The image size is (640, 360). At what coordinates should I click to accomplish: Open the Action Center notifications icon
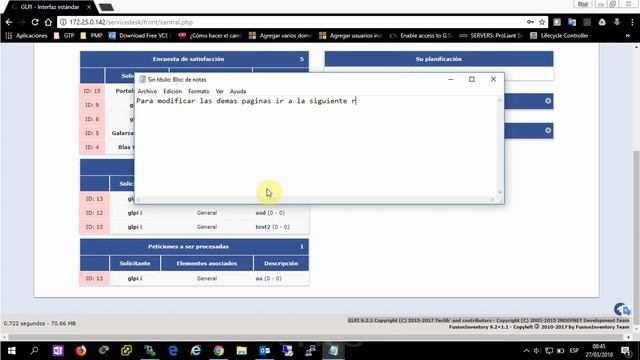626,351
